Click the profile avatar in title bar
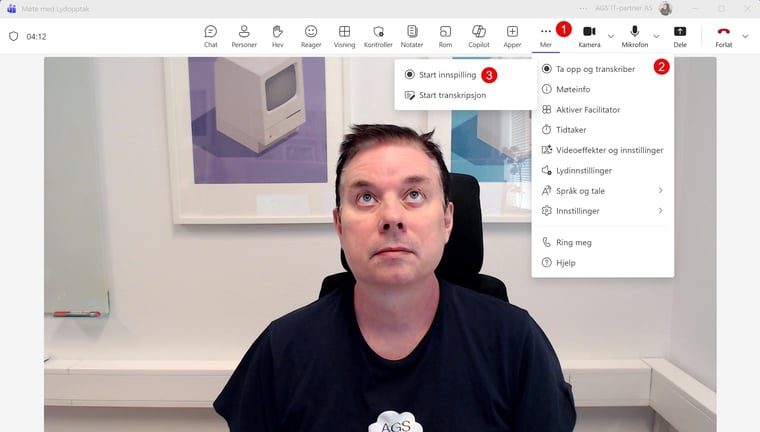 pyautogui.click(x=666, y=8)
